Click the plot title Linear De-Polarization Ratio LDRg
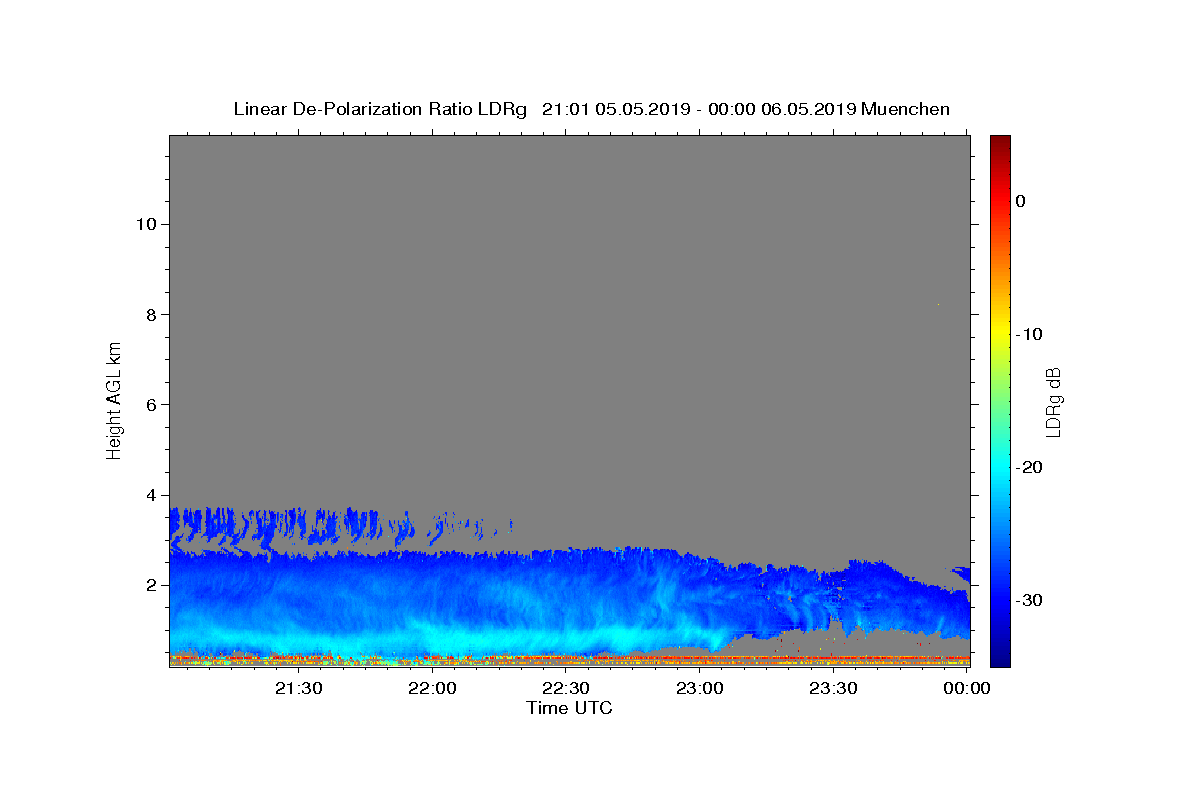1200x800 pixels. point(592,109)
